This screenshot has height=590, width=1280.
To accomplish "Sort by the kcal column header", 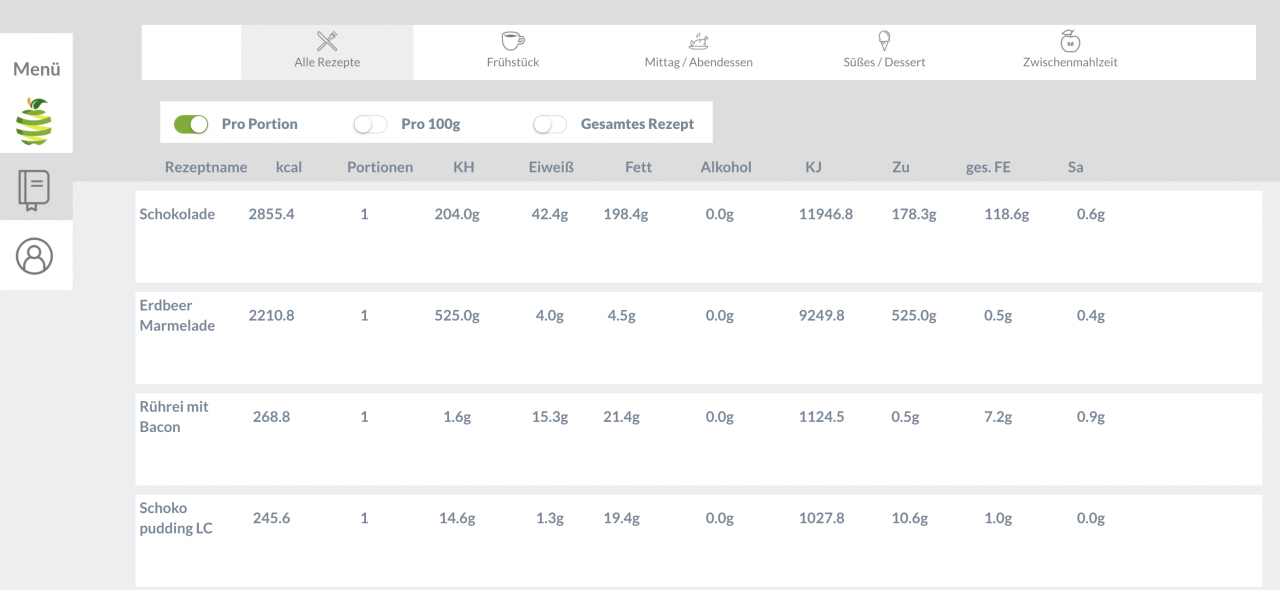I will pyautogui.click(x=288, y=168).
